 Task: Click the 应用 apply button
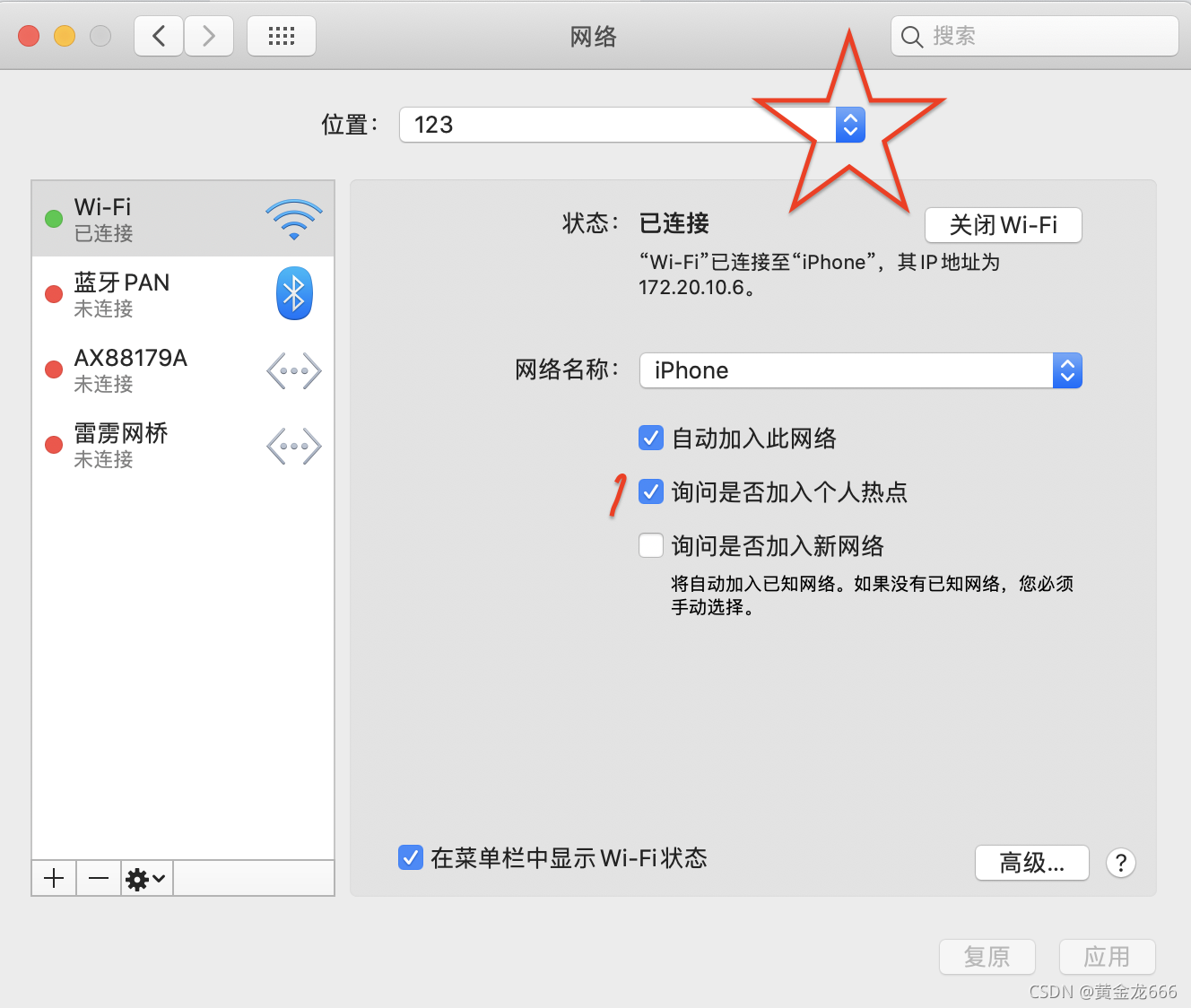click(x=1108, y=957)
